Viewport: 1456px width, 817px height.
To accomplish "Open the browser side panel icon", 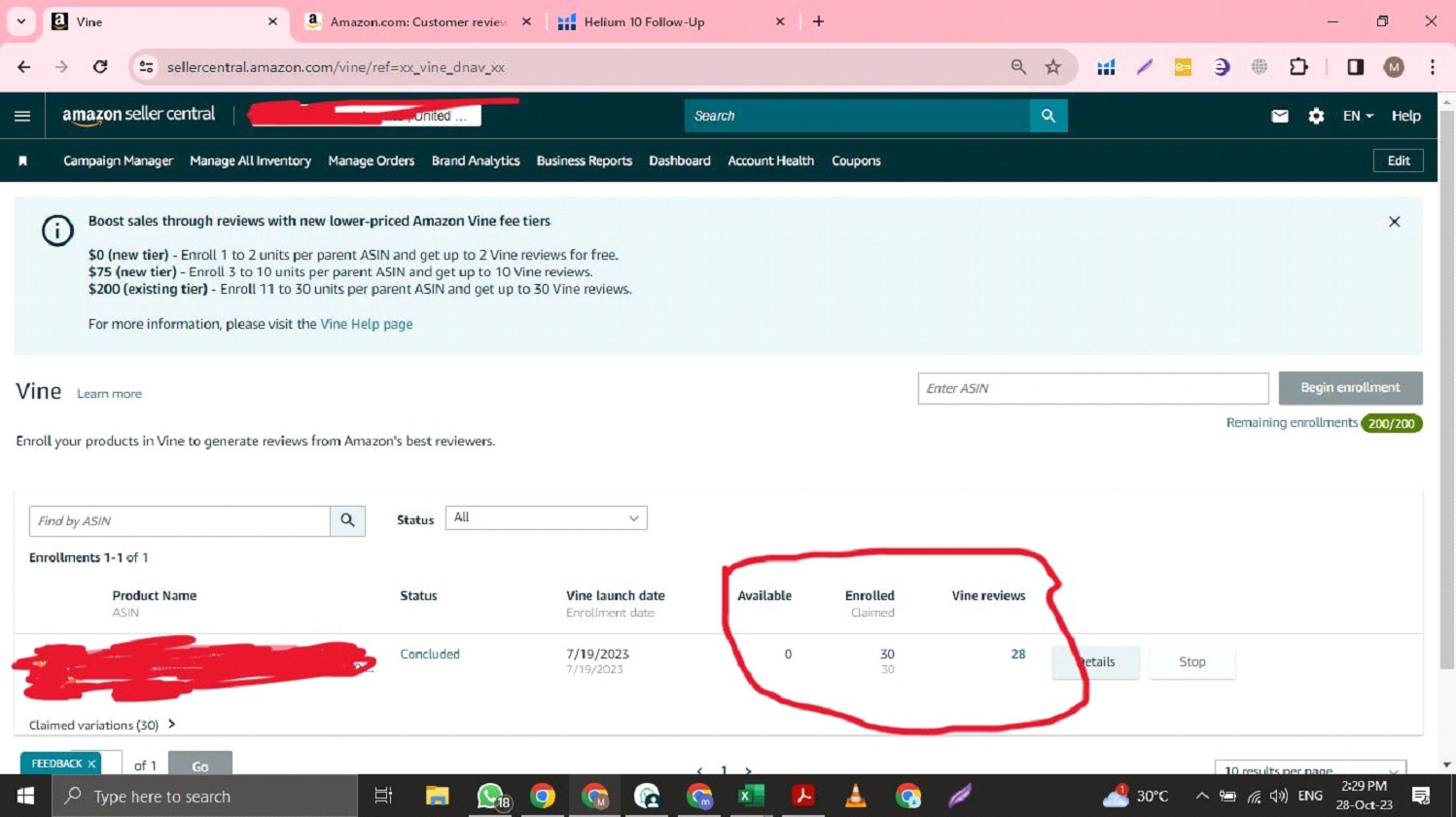I will click(1354, 67).
